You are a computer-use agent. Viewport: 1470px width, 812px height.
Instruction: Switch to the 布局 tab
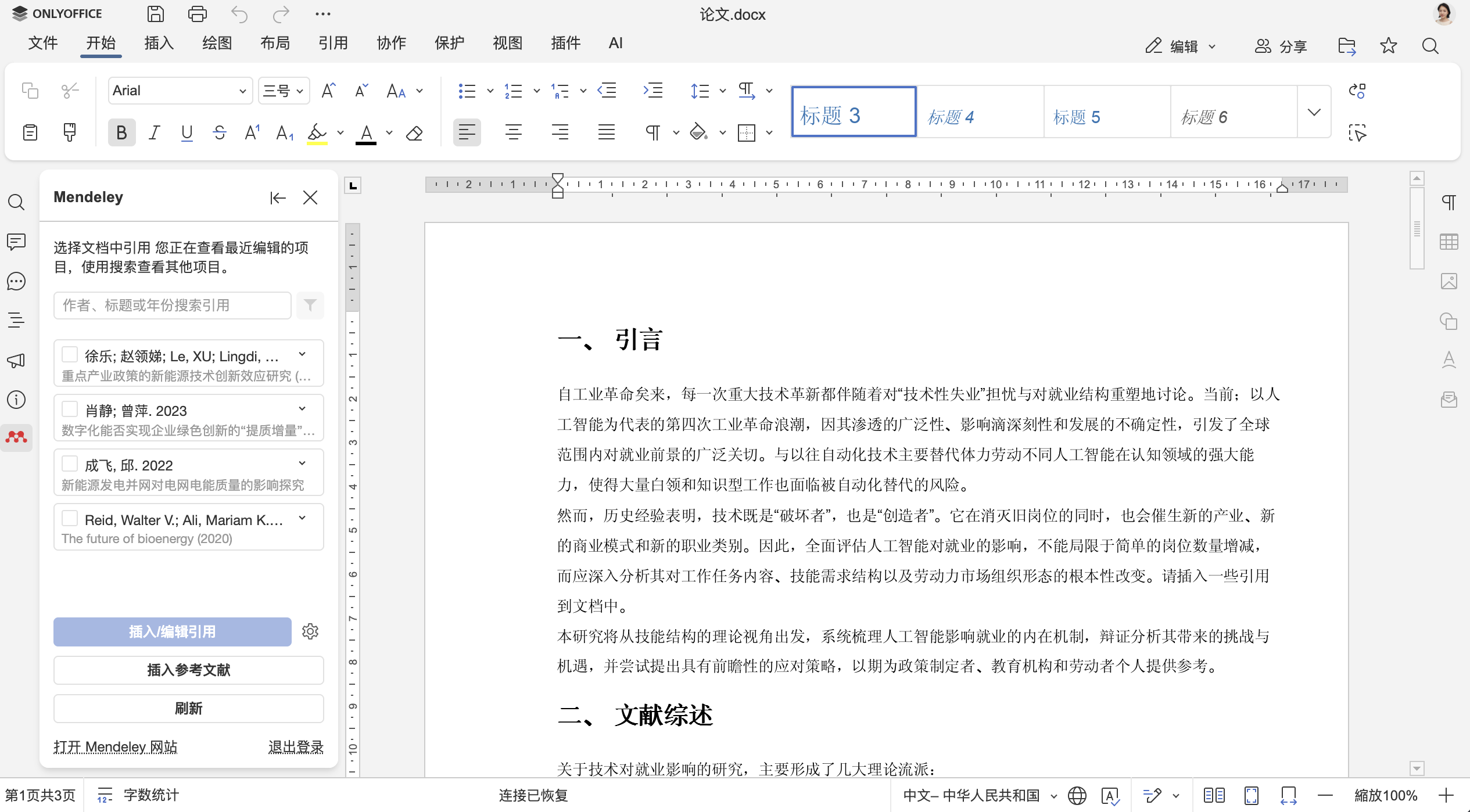coord(275,43)
